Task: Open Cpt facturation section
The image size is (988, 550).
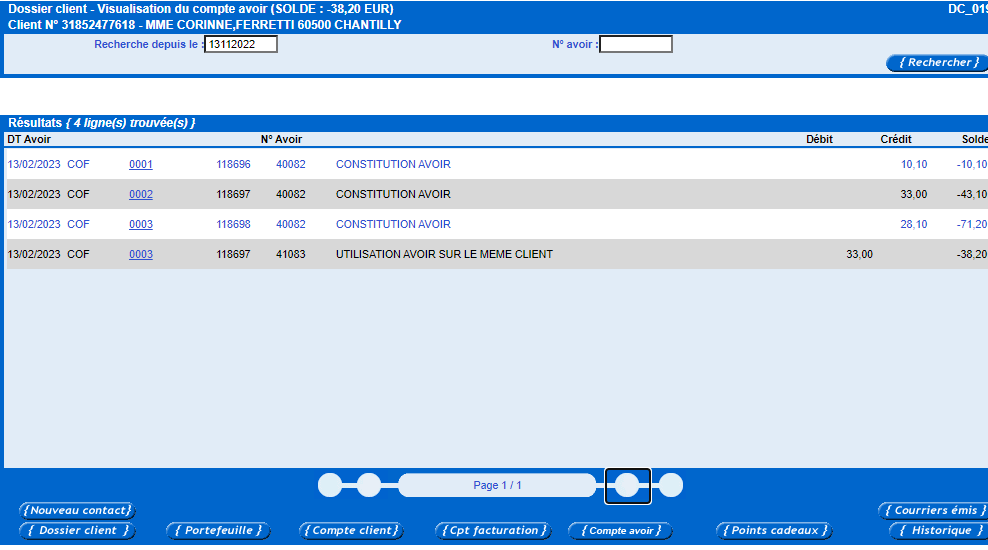Action: click(493, 530)
